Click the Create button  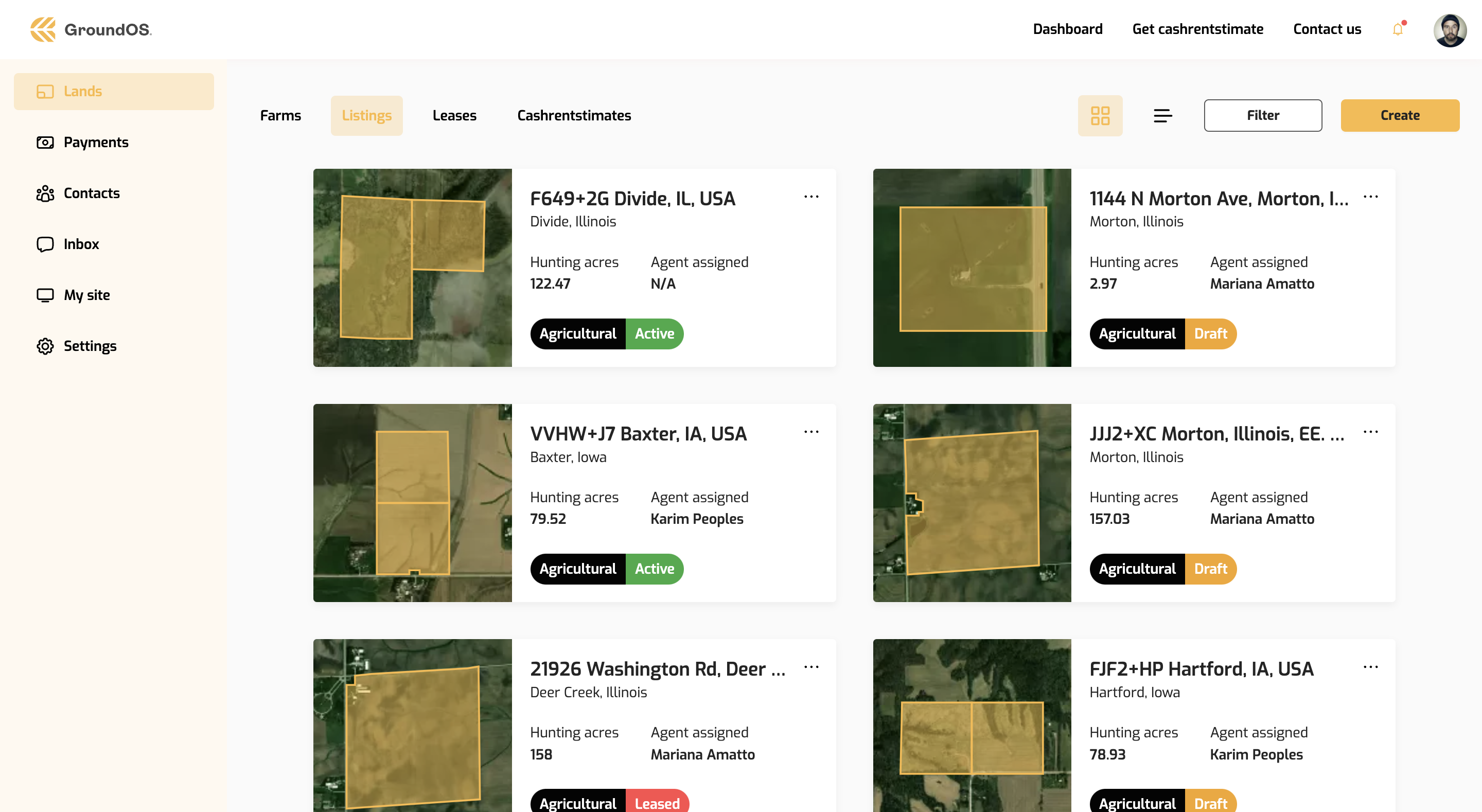1399,116
